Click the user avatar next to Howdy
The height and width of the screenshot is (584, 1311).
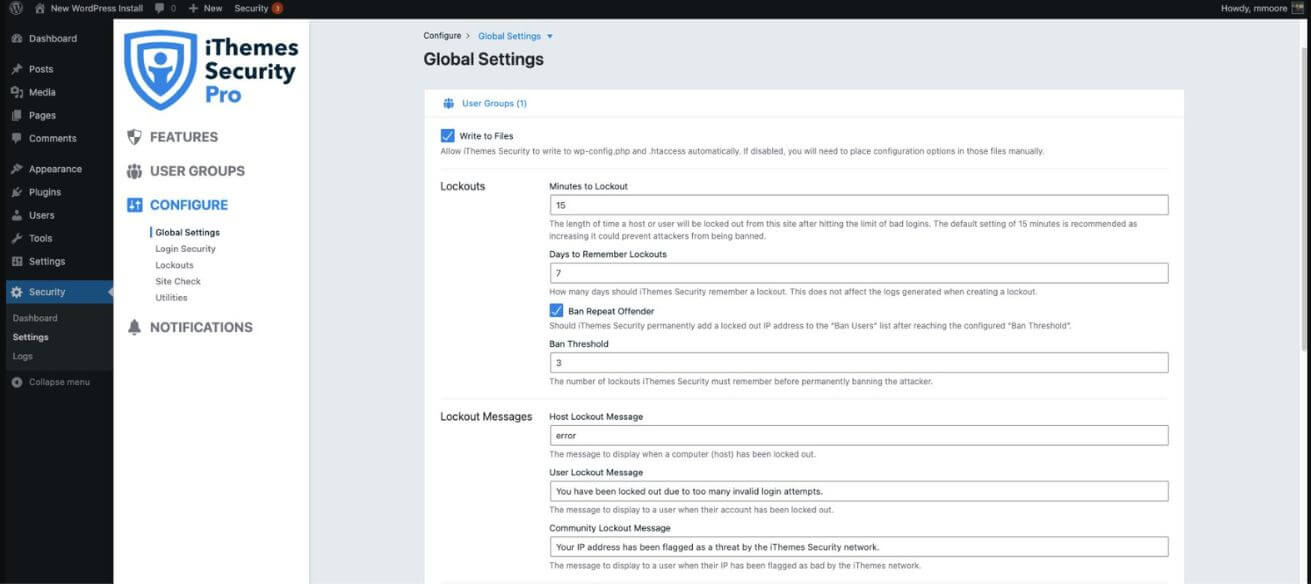[1297, 8]
